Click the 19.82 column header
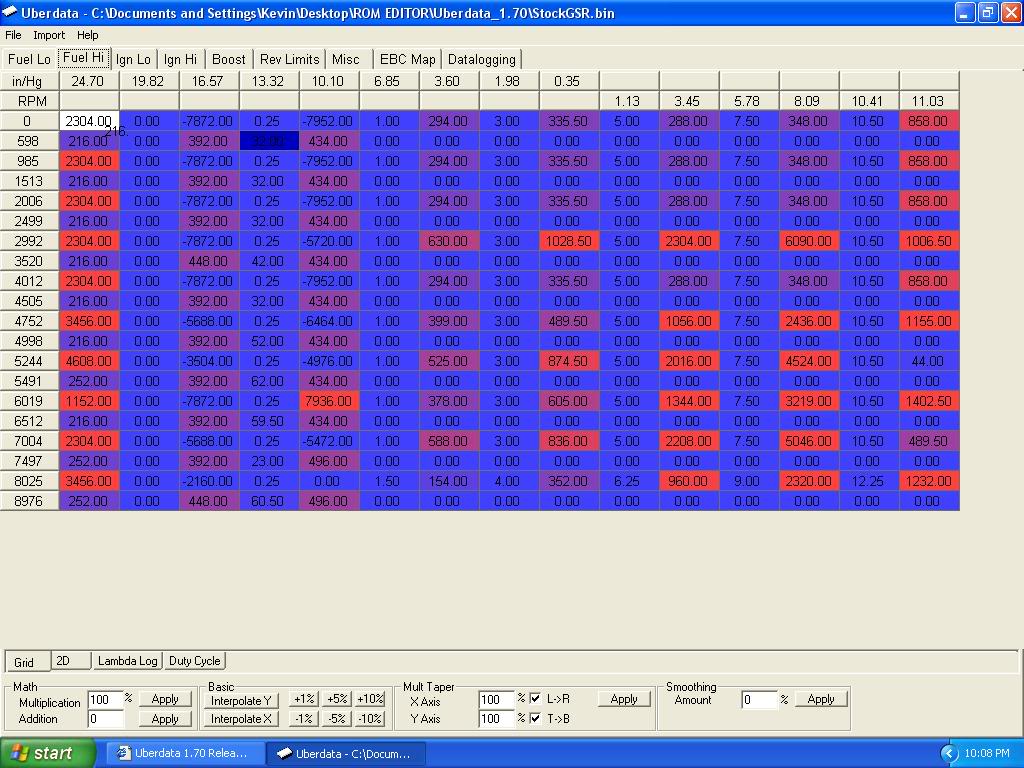1024x768 pixels. 148,81
